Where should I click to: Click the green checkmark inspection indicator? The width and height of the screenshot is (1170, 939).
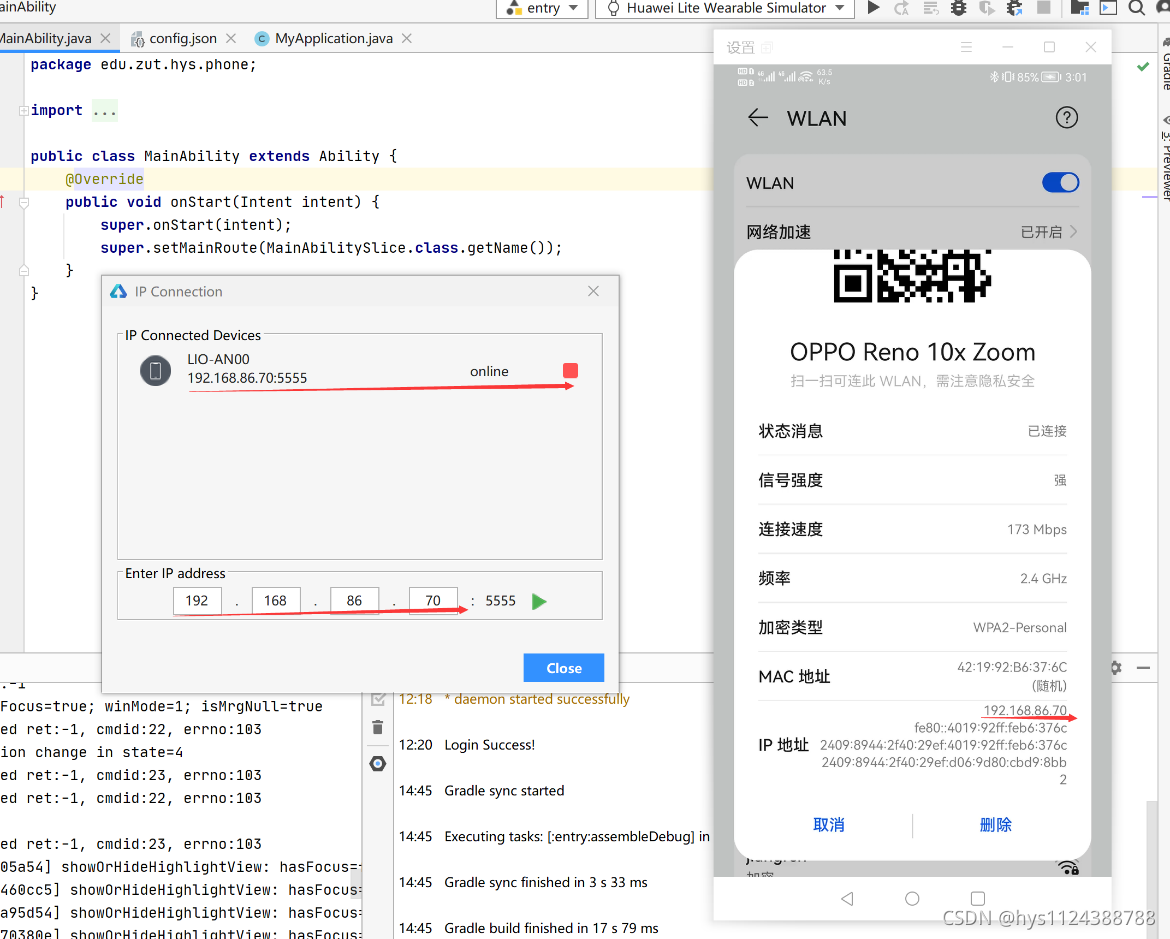pyautogui.click(x=1142, y=66)
